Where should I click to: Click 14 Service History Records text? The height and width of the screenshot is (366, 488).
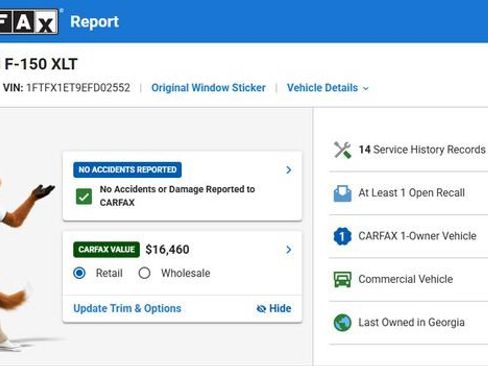[x=422, y=150]
